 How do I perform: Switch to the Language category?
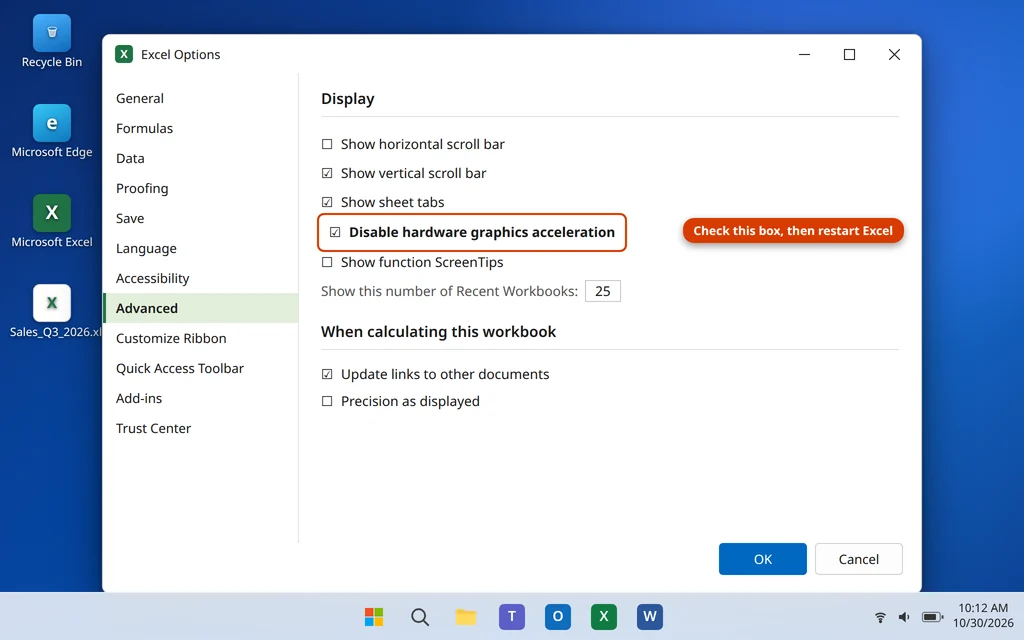pos(200,249)
